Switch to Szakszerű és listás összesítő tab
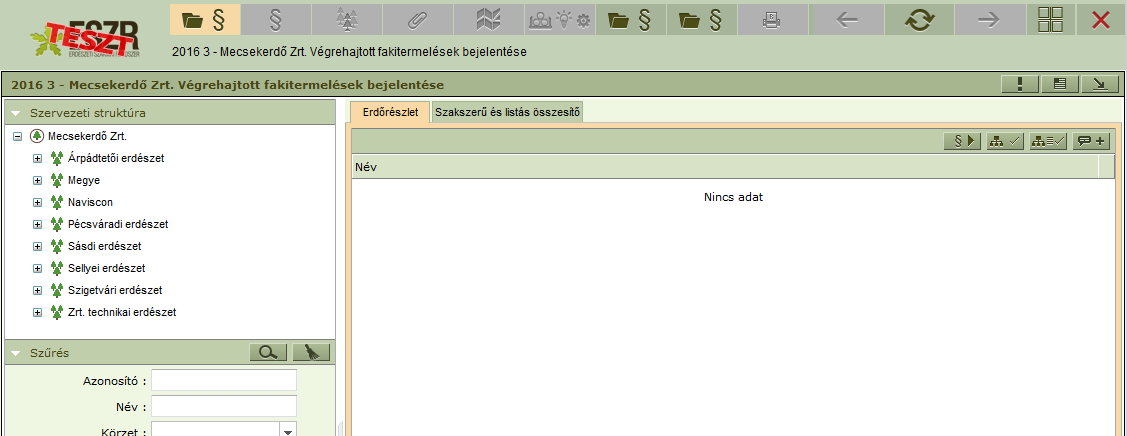 [x=507, y=113]
